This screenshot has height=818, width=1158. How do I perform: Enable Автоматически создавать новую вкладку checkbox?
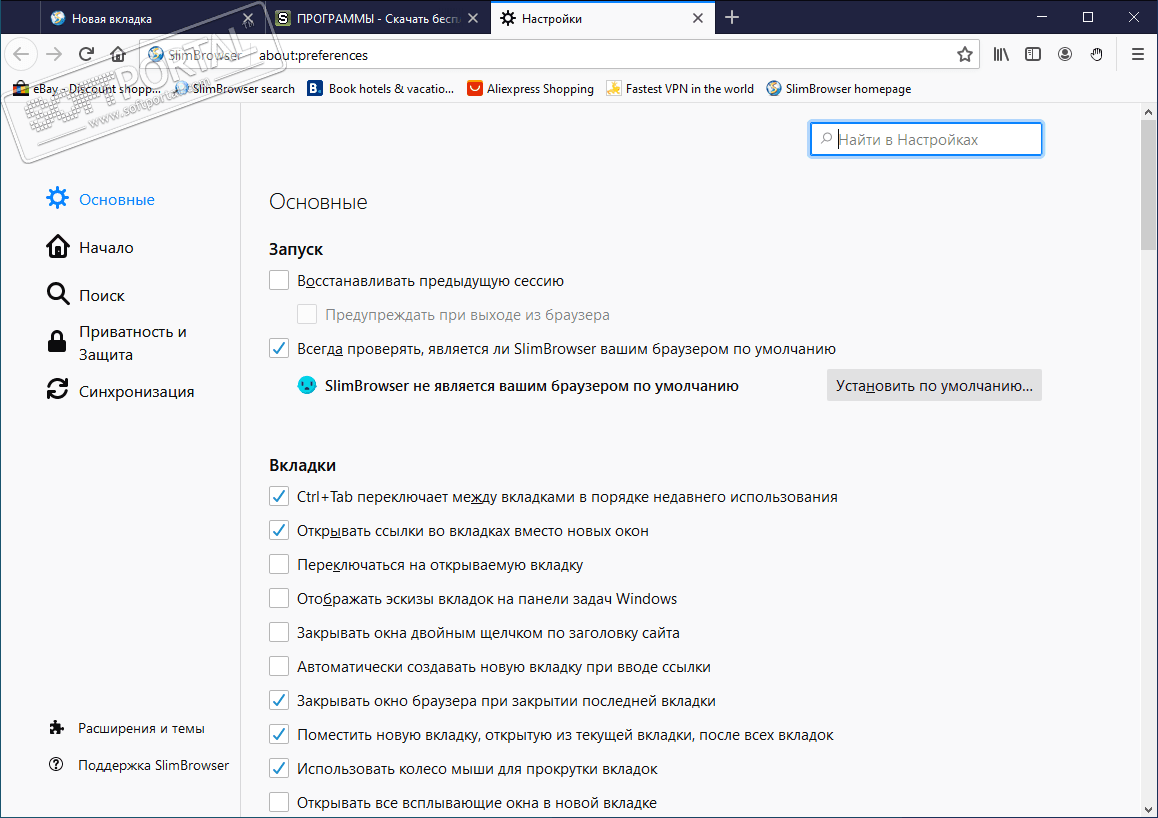(x=278, y=667)
